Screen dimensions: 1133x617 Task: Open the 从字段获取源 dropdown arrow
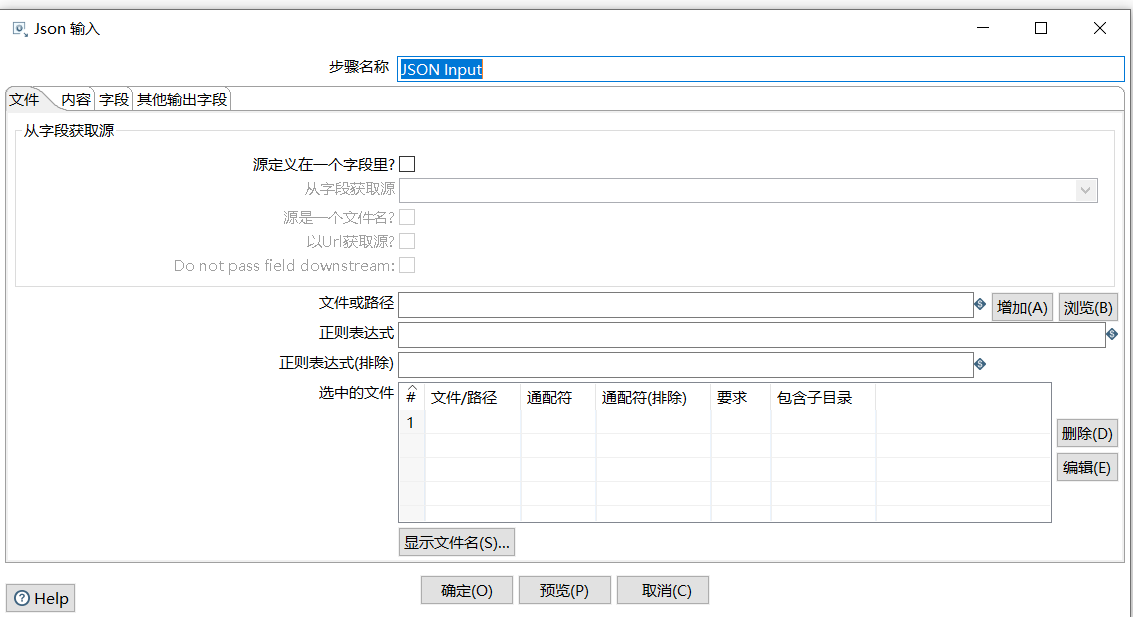coord(1085,191)
